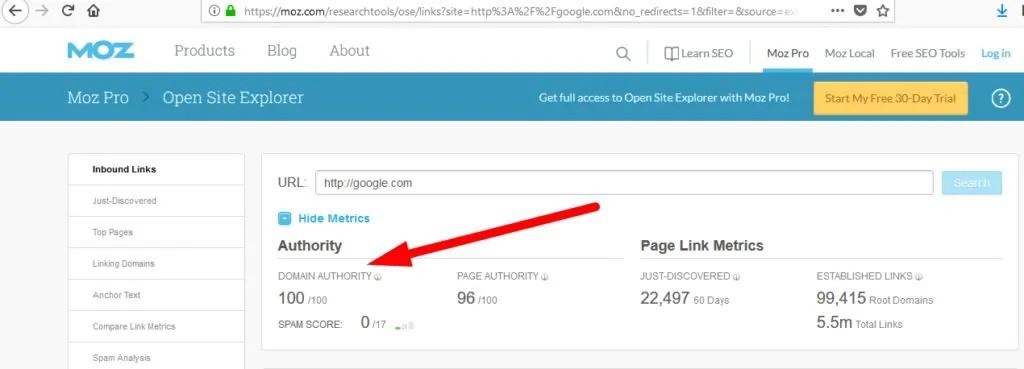The height and width of the screenshot is (369, 1024).
Task: Click the browser back arrow icon
Action: pyautogui.click(x=14, y=11)
